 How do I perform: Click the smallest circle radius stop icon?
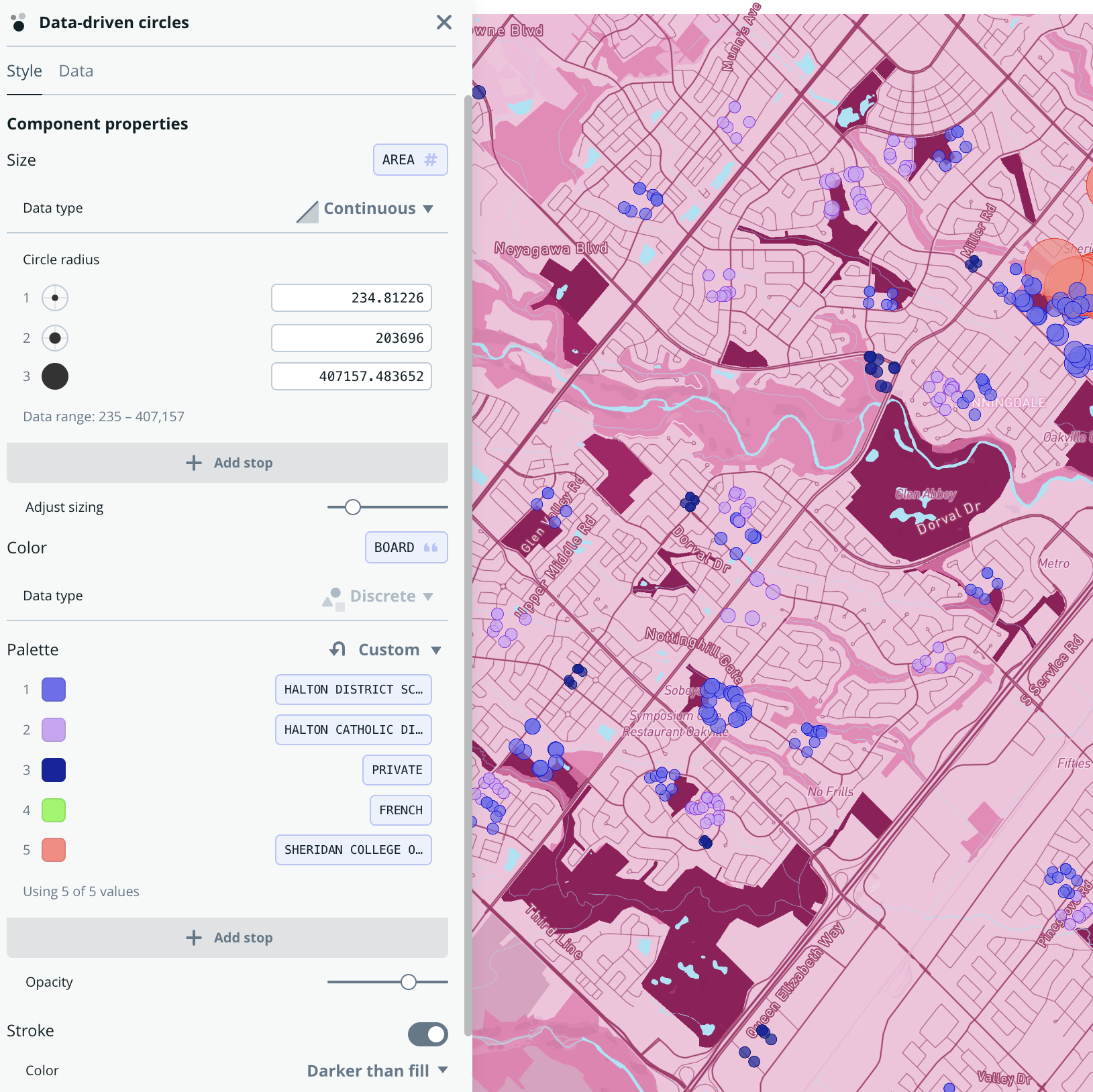(x=55, y=298)
